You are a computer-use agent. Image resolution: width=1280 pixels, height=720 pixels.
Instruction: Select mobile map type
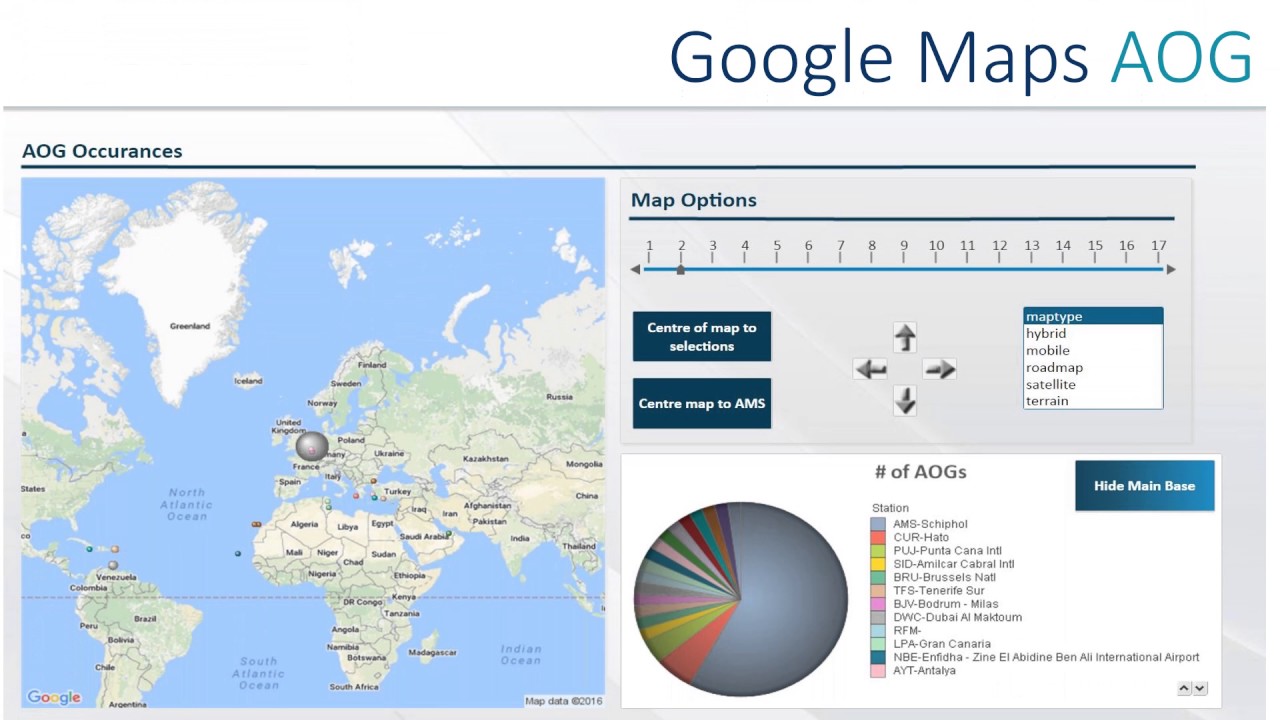coord(1093,351)
